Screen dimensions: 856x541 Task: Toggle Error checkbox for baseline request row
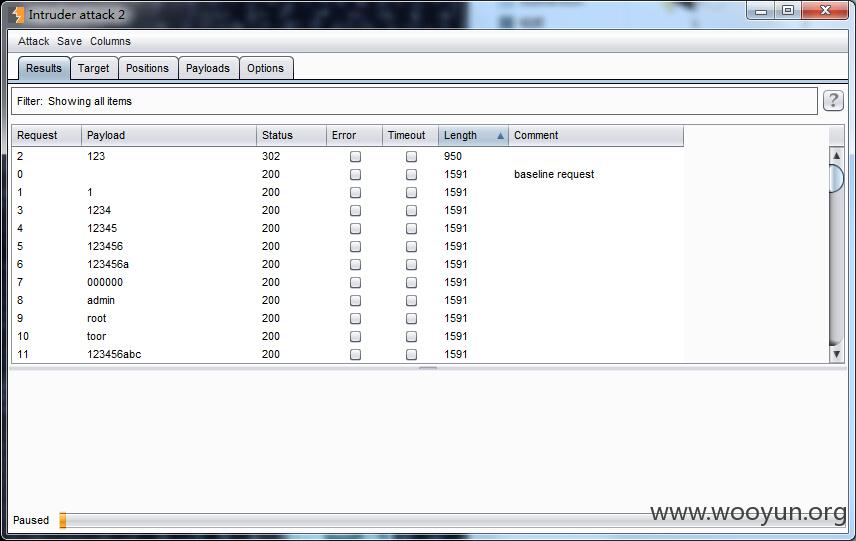(355, 175)
